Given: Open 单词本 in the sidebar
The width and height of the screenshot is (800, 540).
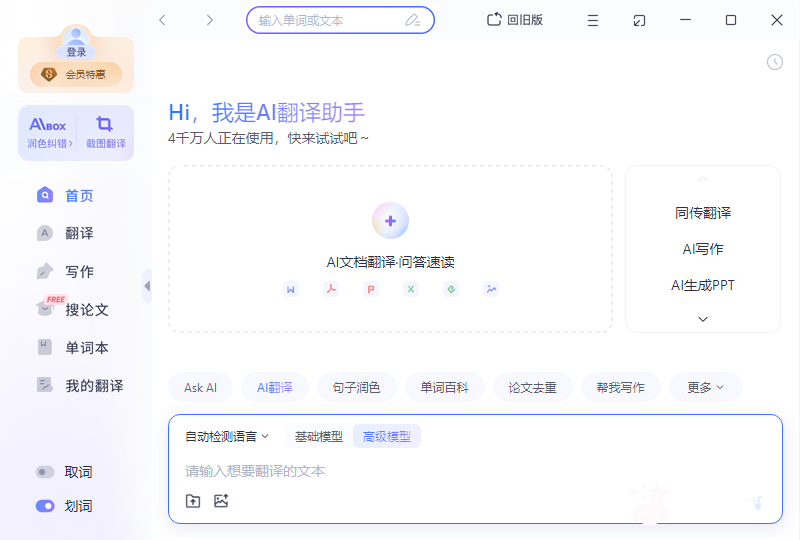Looking at the screenshot, I should [86, 348].
